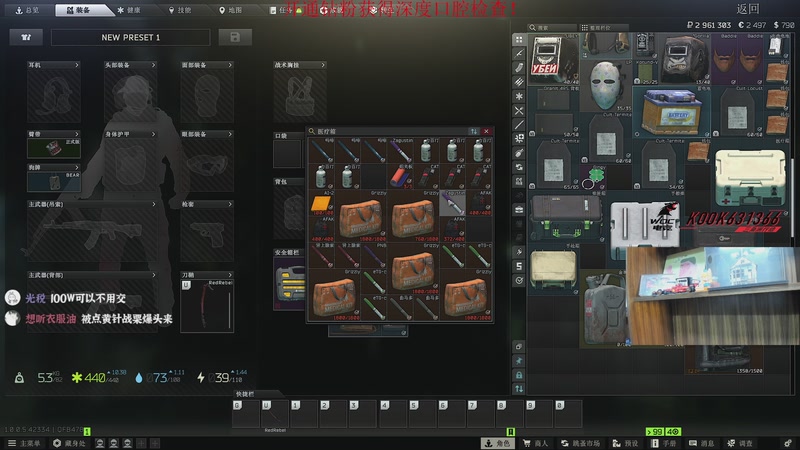Show all items stash filter grid icon
The image size is (800, 450).
tap(519, 39)
